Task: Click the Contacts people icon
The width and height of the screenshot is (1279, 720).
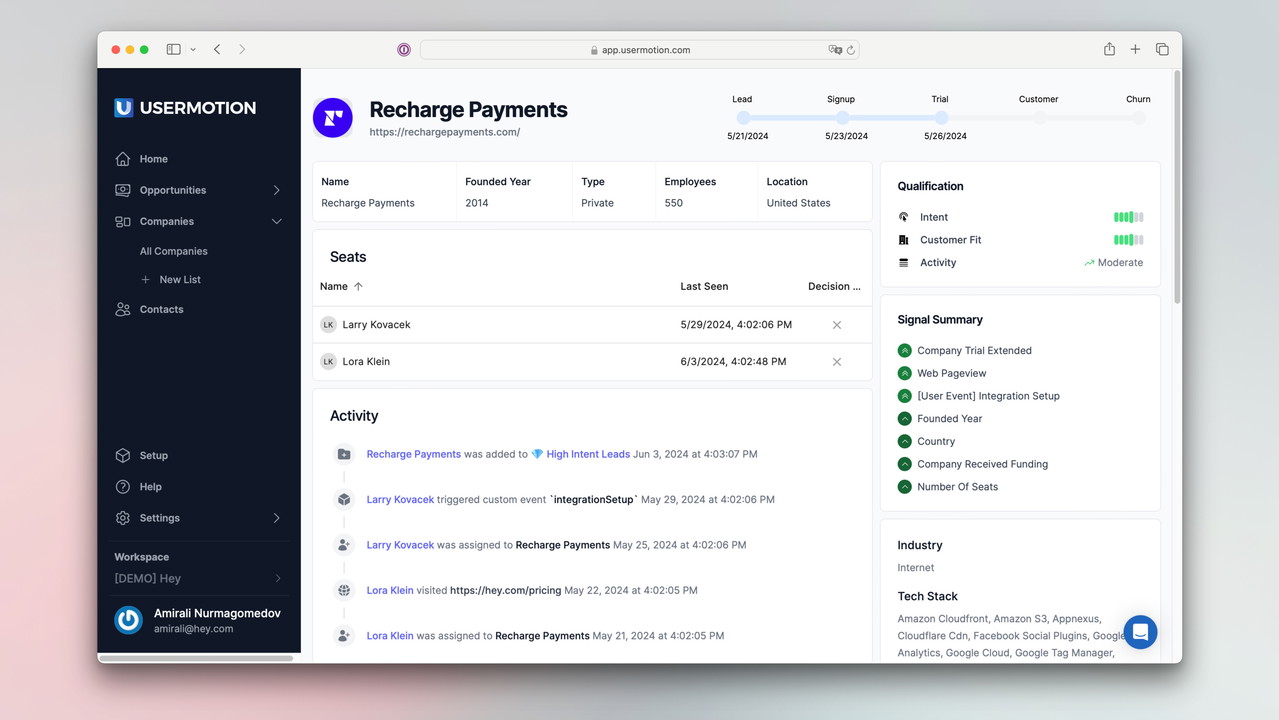Action: tap(123, 310)
